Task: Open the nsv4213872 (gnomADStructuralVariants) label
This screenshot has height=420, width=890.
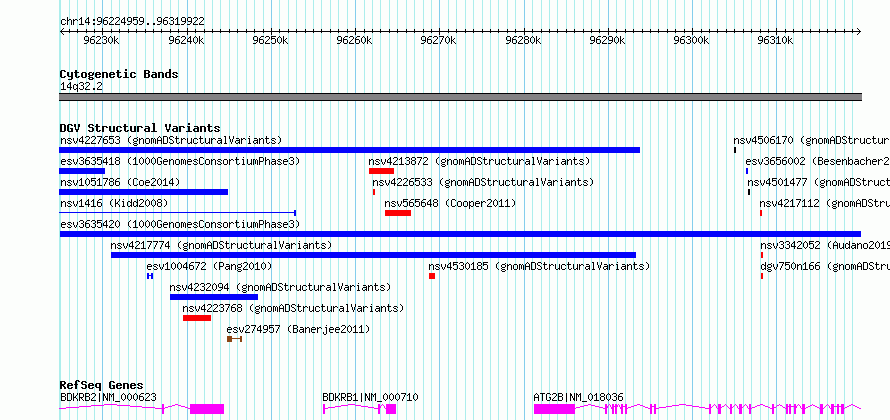Action: tap(480, 161)
